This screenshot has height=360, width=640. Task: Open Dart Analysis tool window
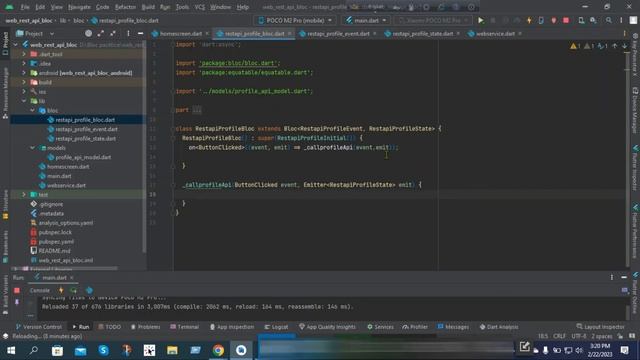pyautogui.click(x=499, y=327)
